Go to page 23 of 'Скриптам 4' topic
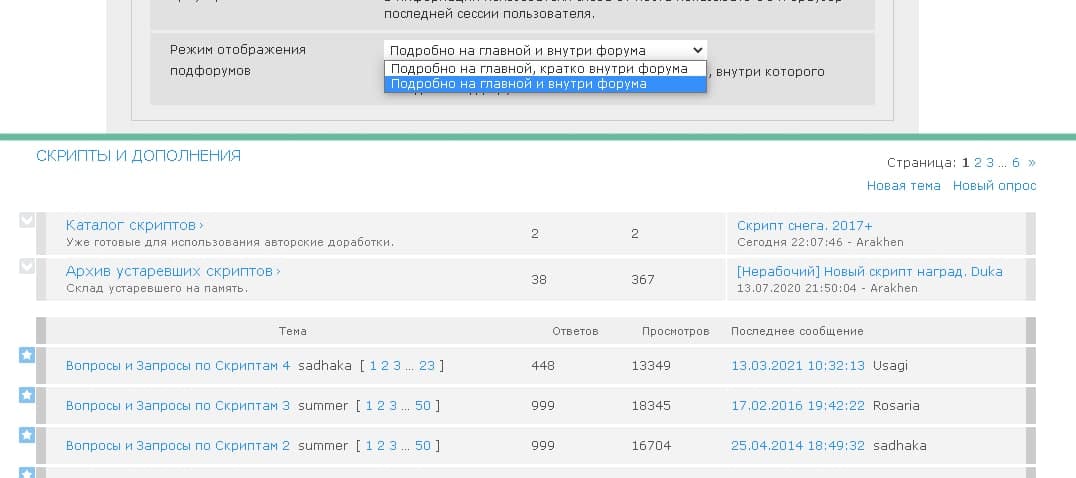 (427, 366)
